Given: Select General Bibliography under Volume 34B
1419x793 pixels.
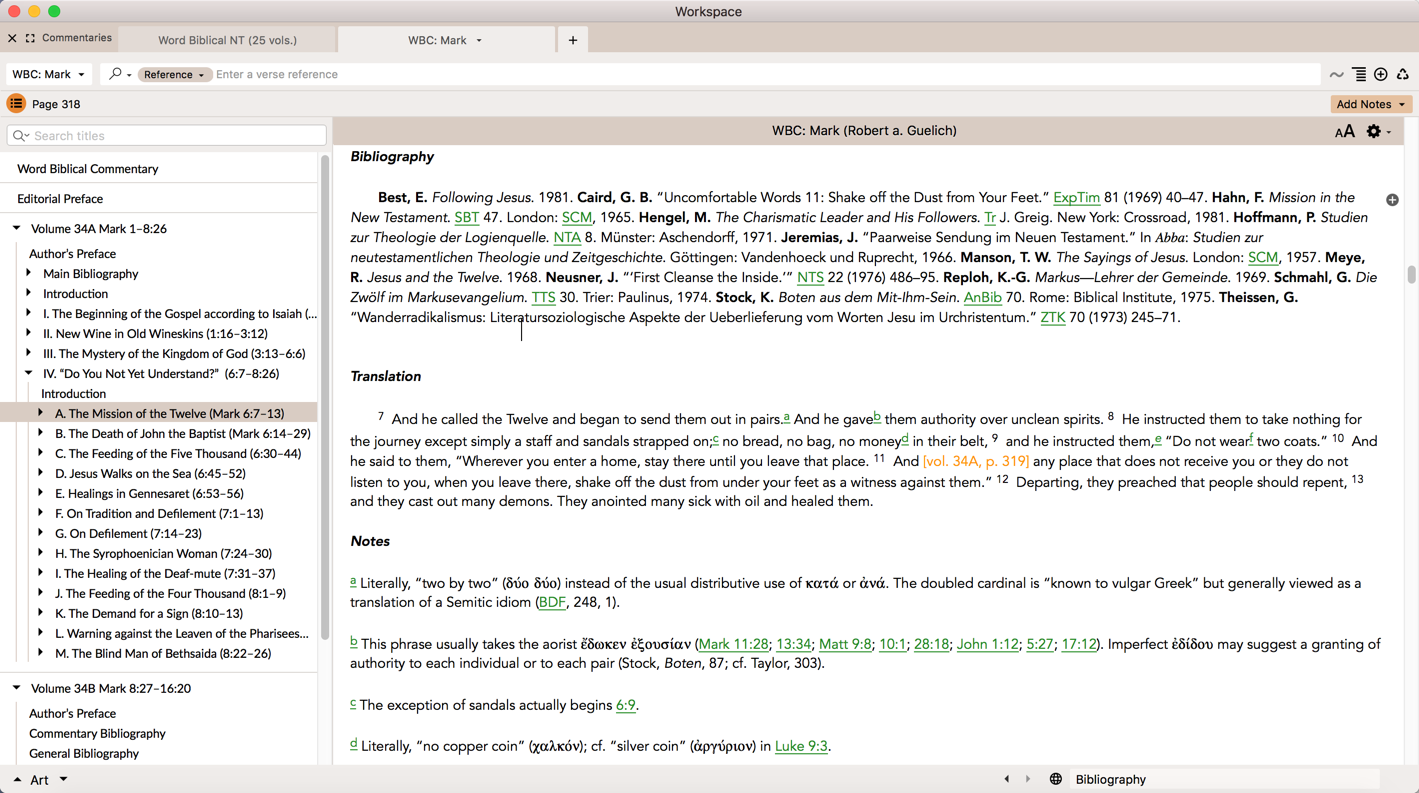Looking at the screenshot, I should 84,753.
